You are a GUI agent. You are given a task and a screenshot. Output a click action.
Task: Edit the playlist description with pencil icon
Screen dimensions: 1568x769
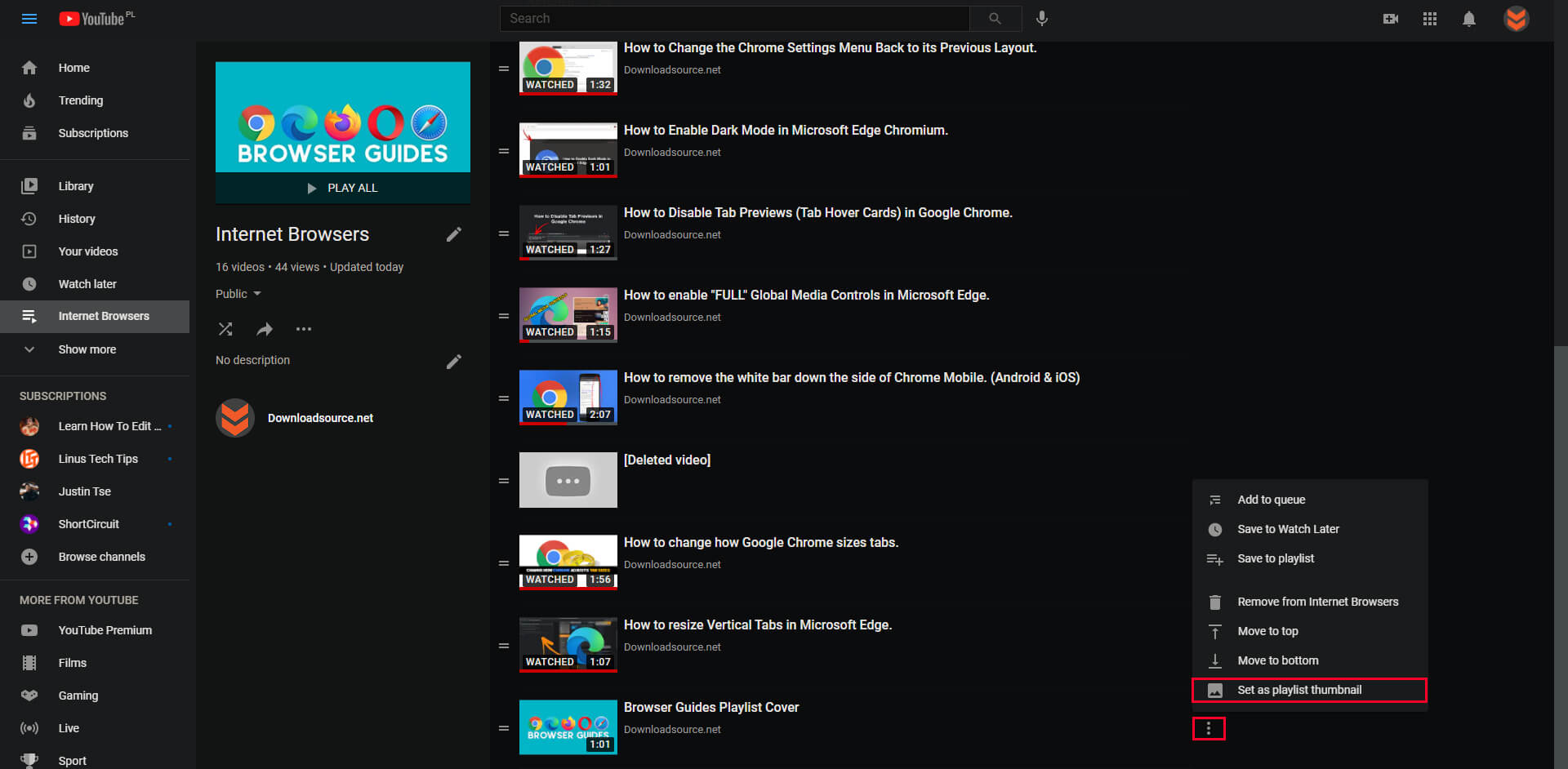coord(454,361)
